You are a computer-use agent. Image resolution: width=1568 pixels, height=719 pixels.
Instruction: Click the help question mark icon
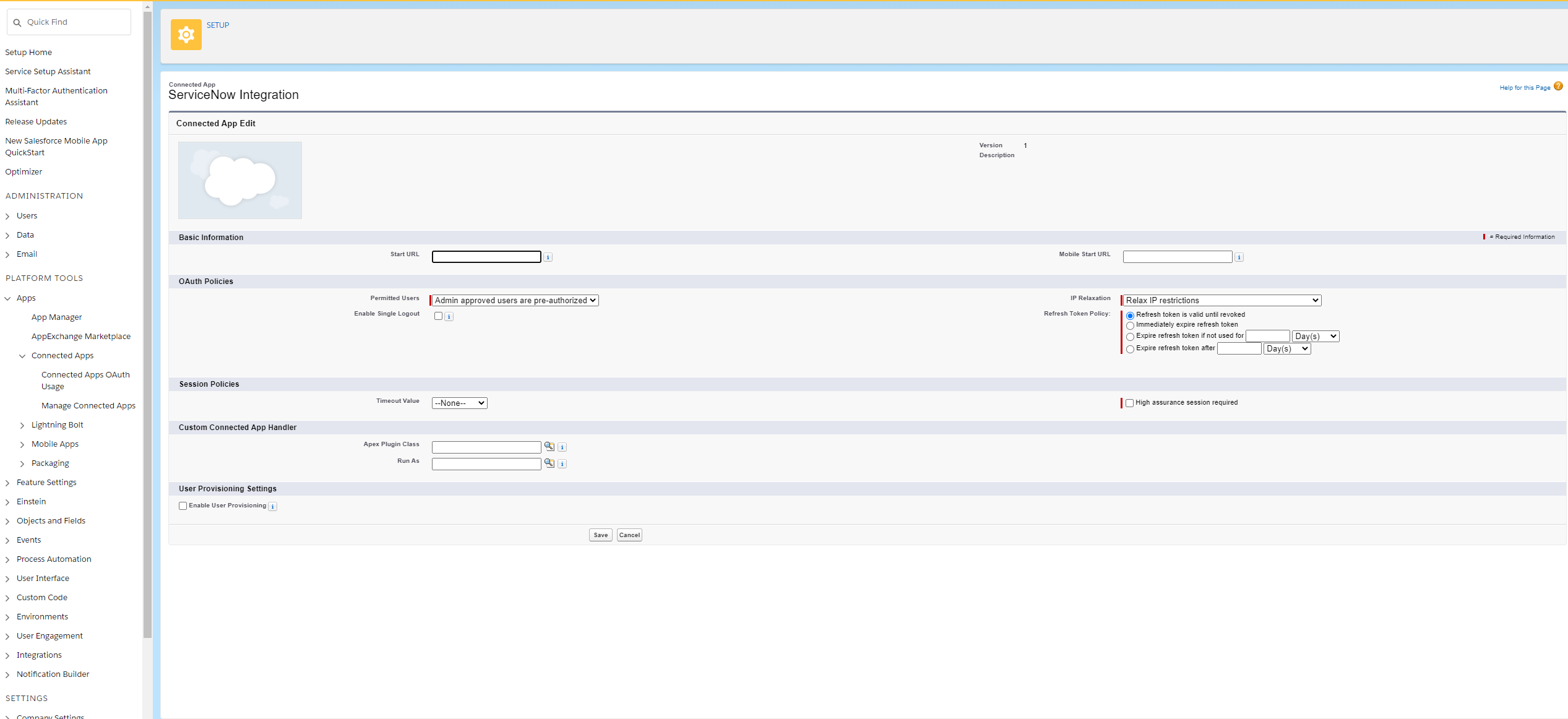[1558, 87]
